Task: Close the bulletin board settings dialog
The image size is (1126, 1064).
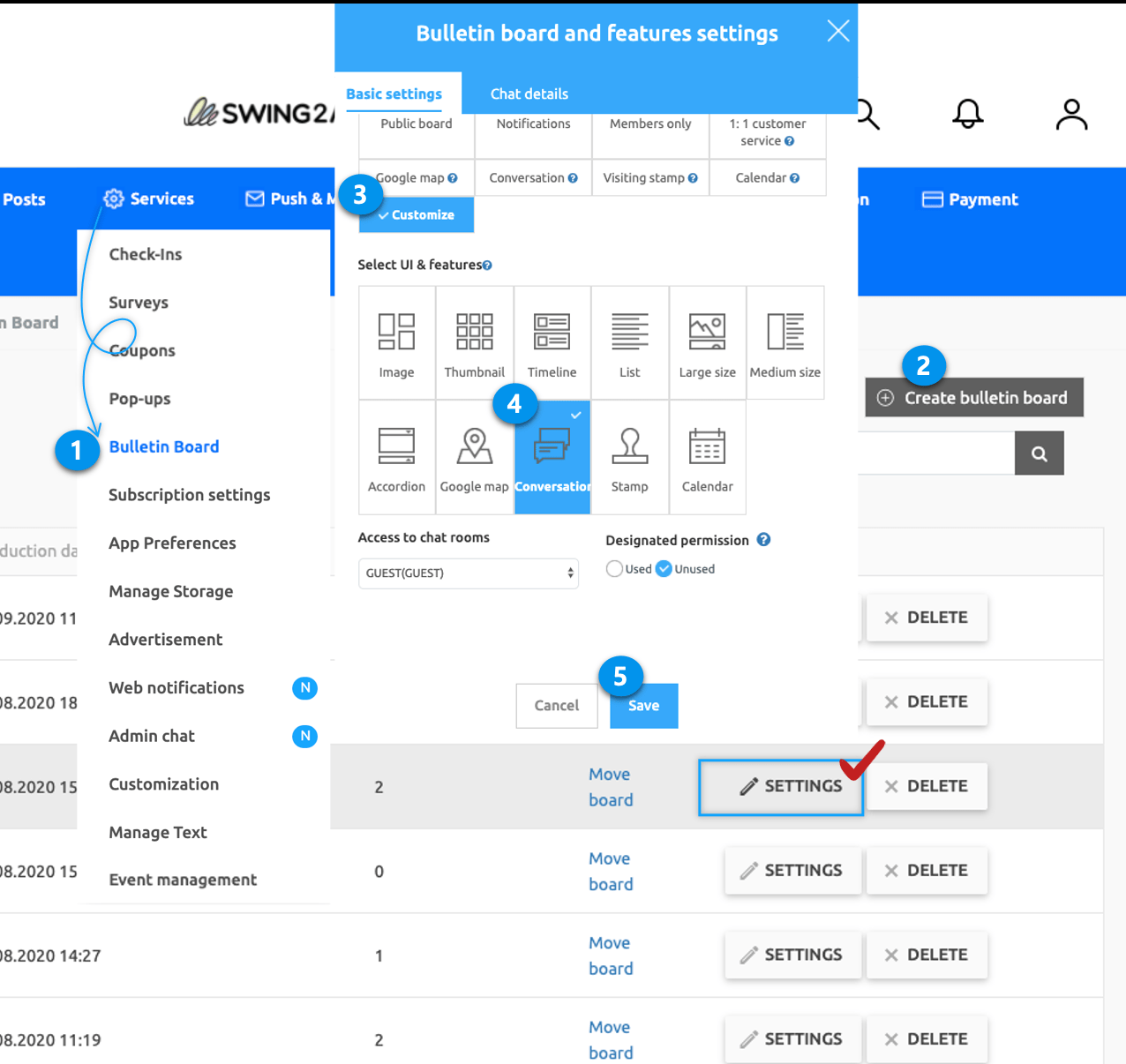Action: pyautogui.click(x=837, y=32)
